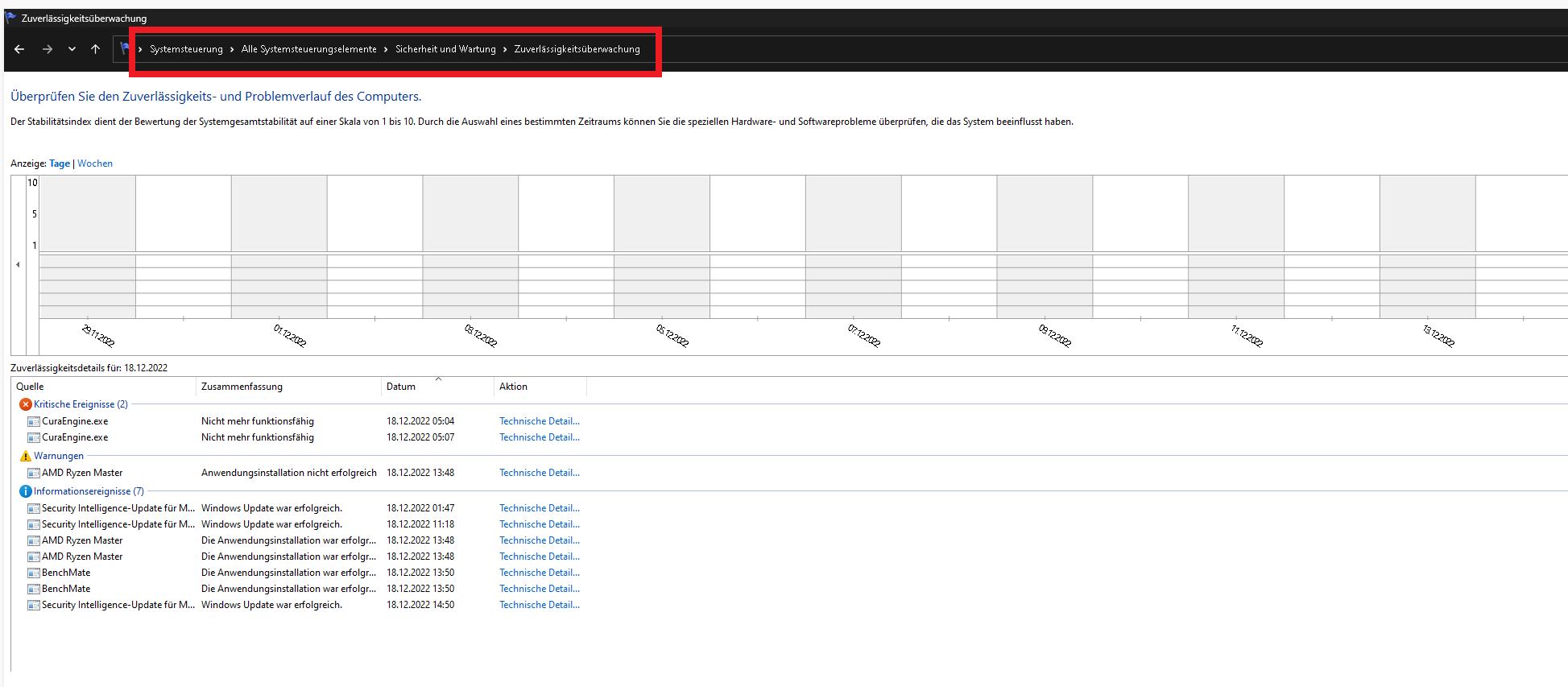
Task: Go to Sicherheit und Wartung breadcrumb
Action: (x=445, y=49)
